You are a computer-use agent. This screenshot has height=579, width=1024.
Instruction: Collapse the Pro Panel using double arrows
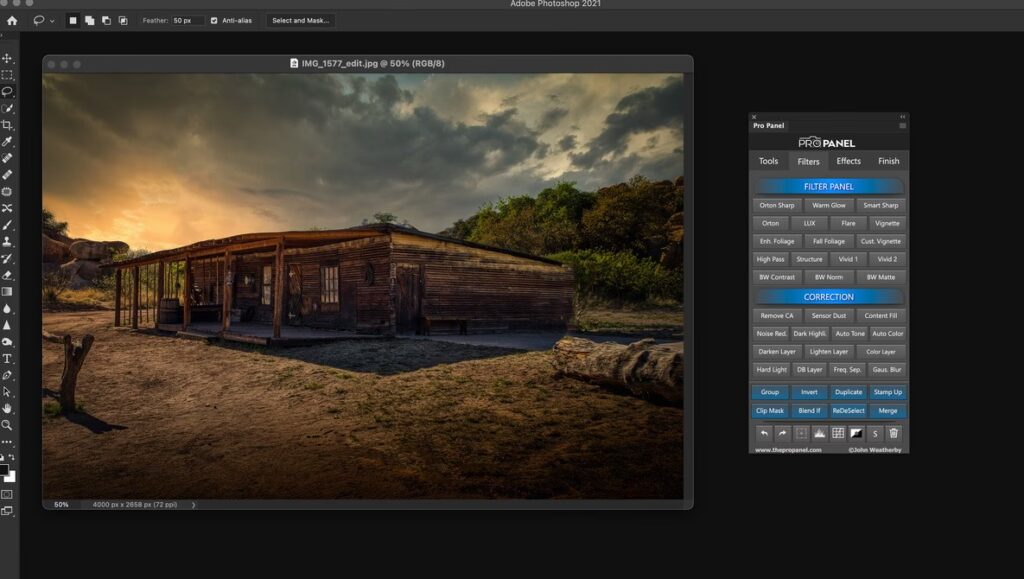902,116
